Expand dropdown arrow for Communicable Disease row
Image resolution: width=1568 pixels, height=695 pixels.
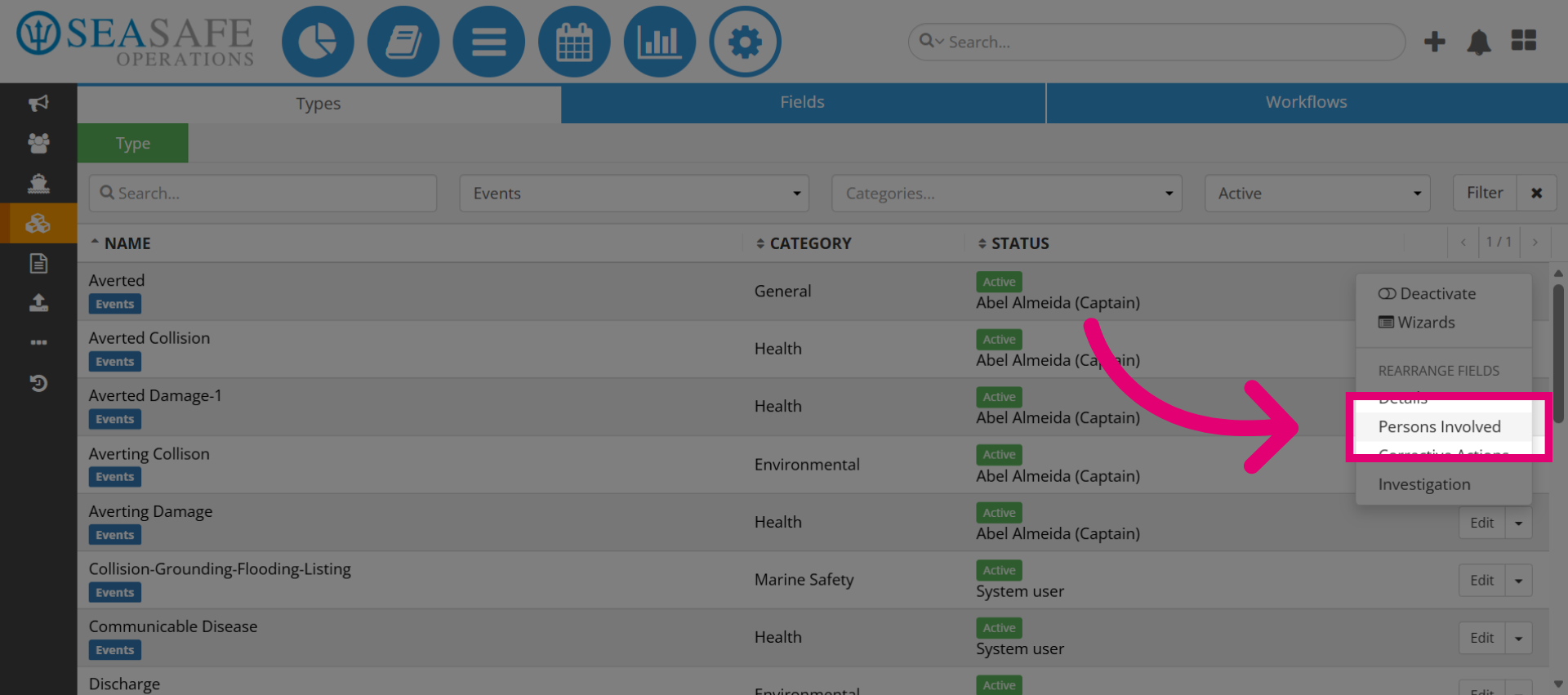tap(1519, 639)
